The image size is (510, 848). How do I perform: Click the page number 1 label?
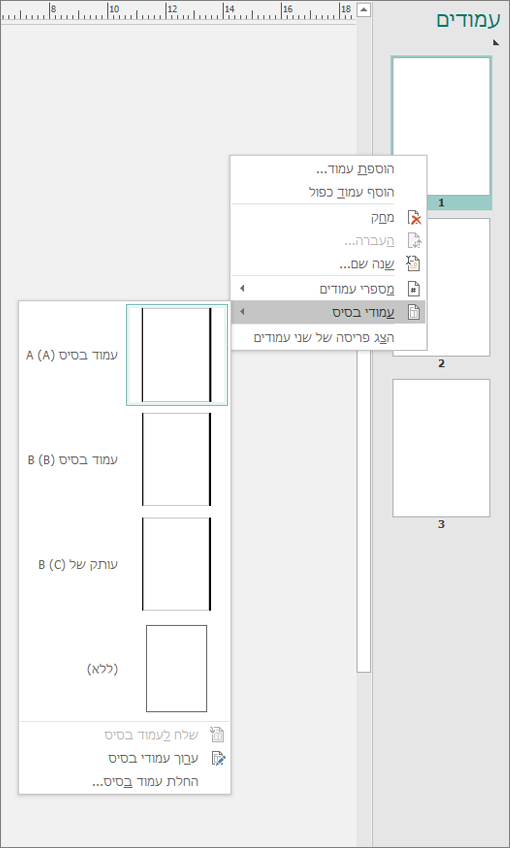pyautogui.click(x=441, y=203)
